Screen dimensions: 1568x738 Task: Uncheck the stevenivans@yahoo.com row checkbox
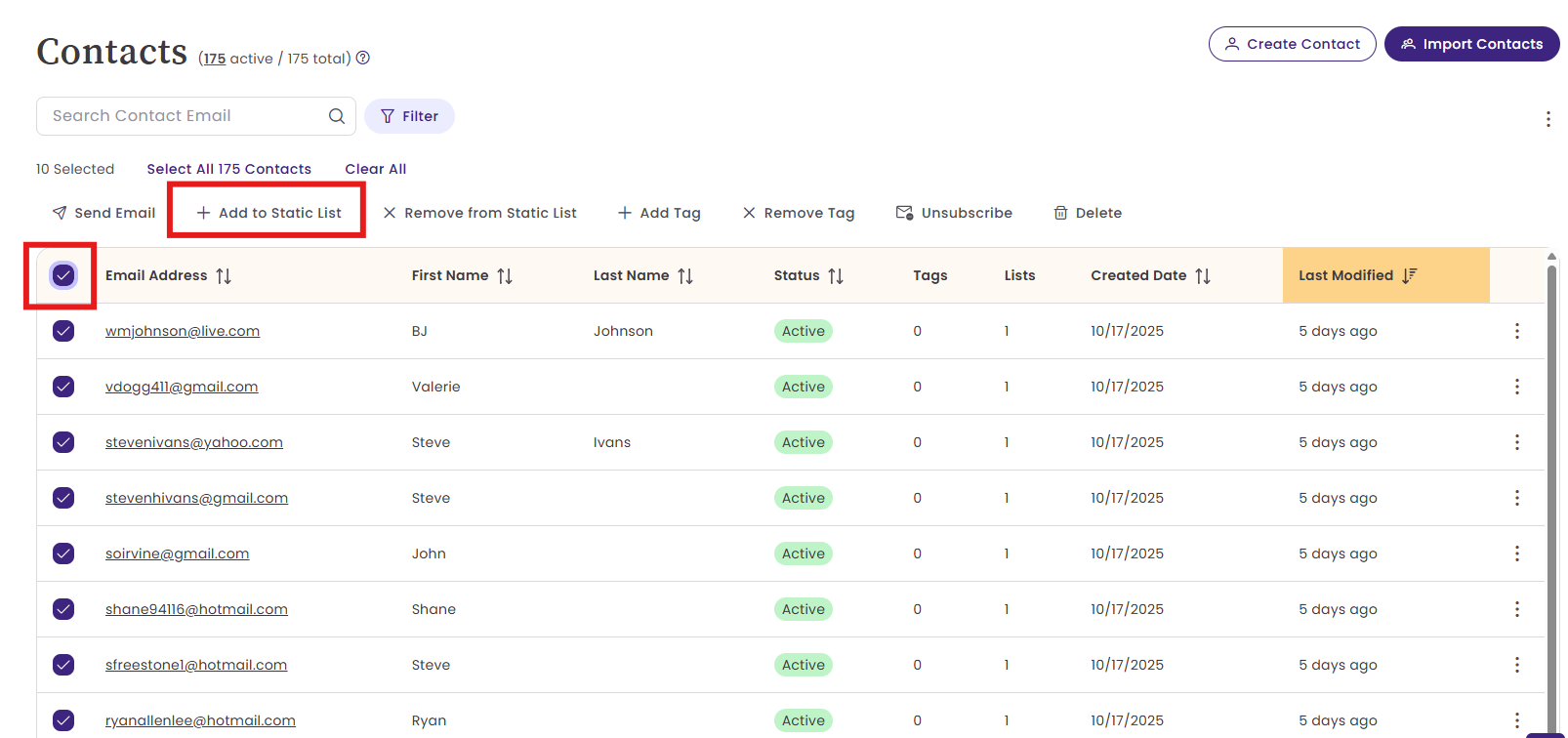[63, 442]
